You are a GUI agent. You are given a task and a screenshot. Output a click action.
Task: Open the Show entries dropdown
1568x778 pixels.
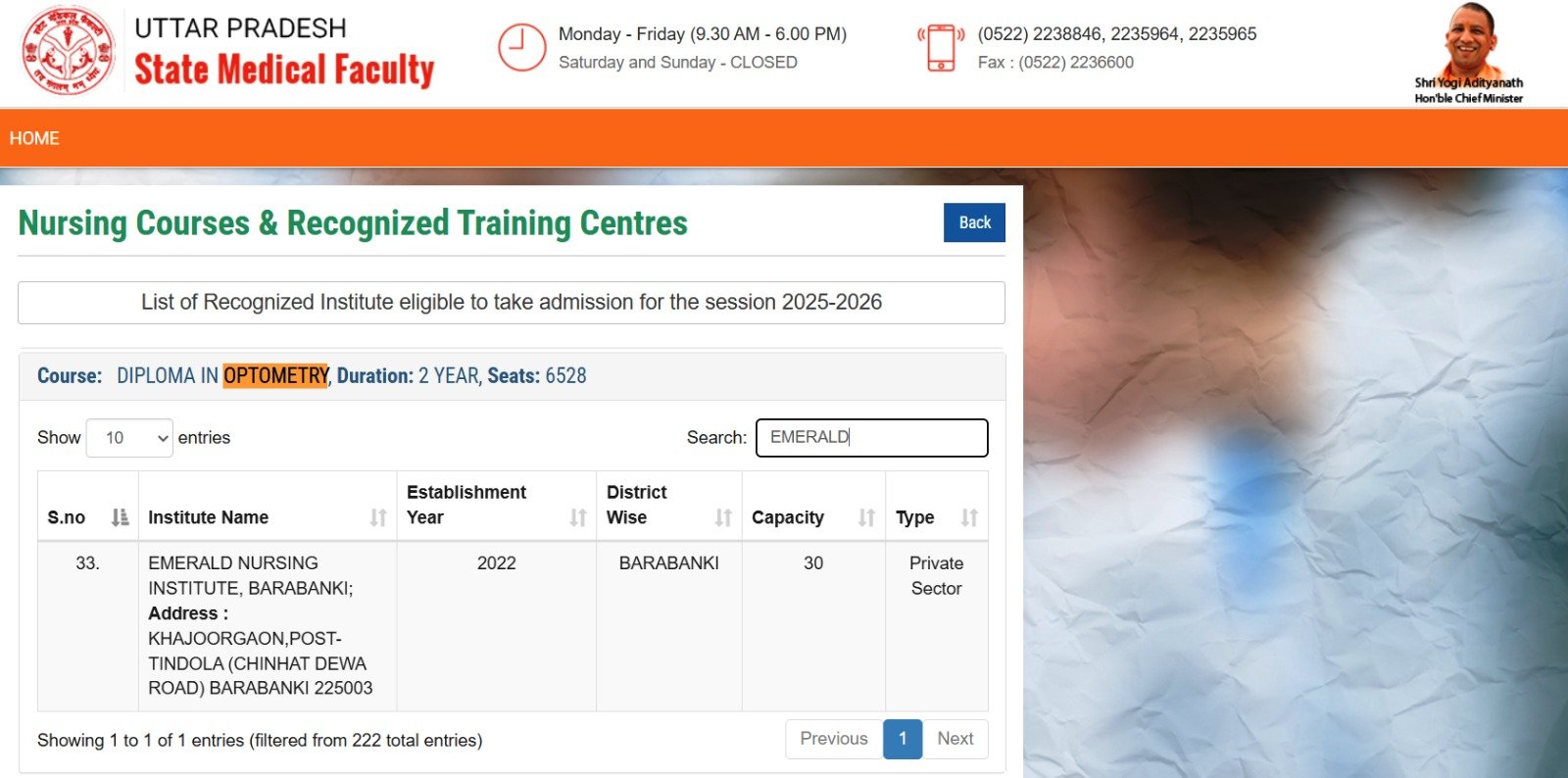click(129, 438)
